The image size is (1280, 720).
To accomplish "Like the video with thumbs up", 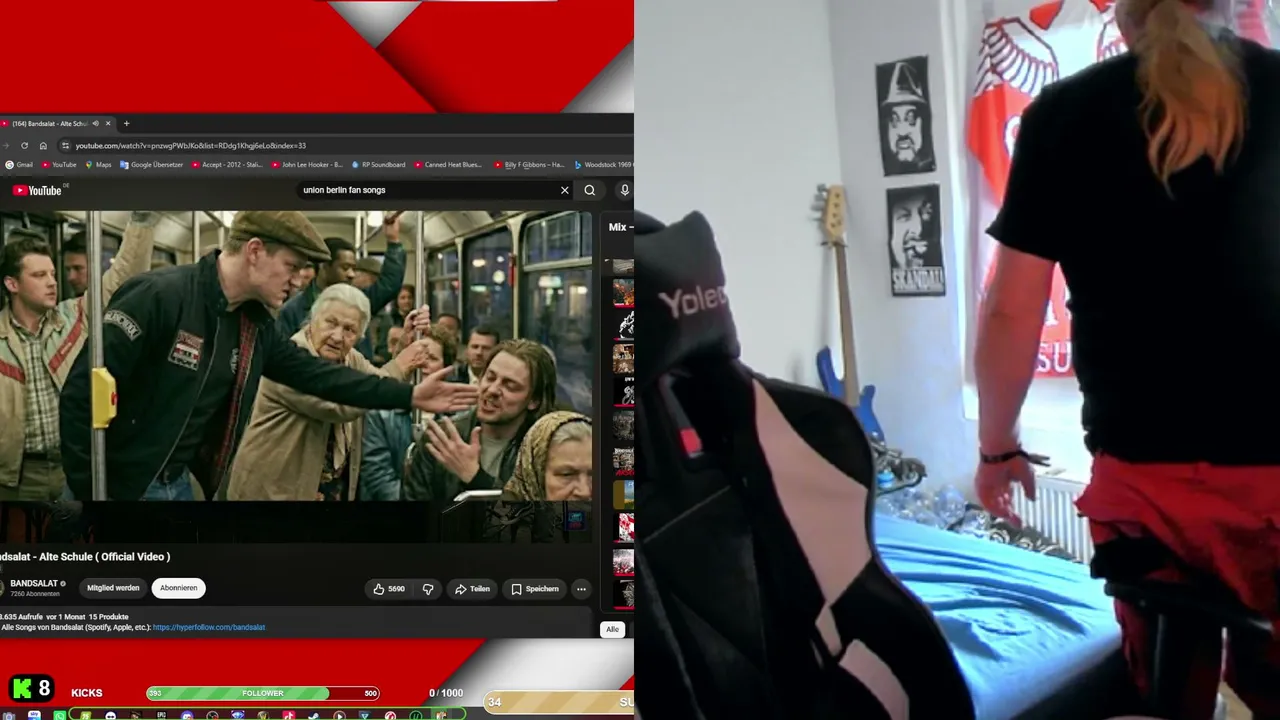I will coord(388,589).
